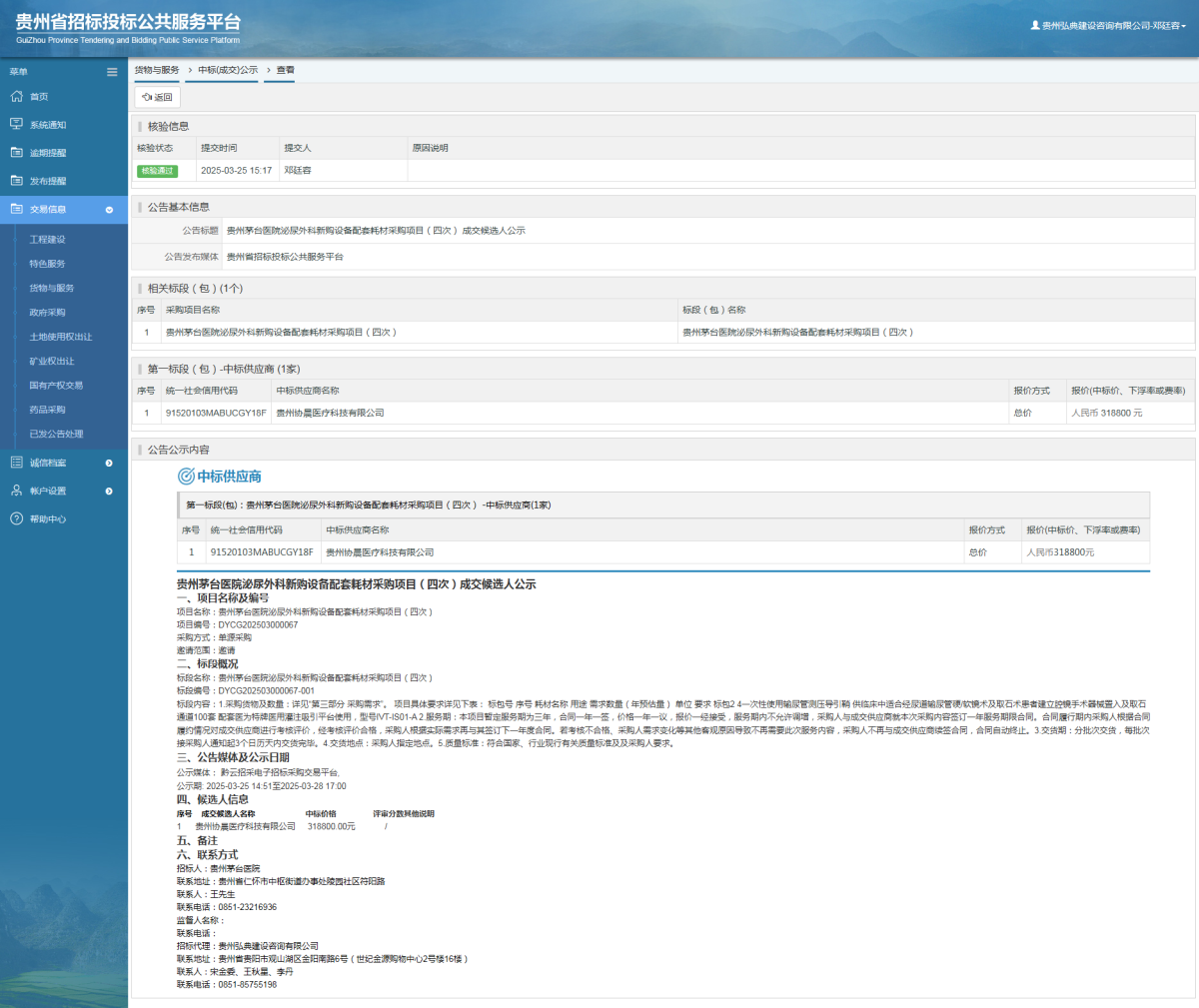The width and height of the screenshot is (1199, 1008).
Task: Open the 首页 home icon
Action: pyautogui.click(x=16, y=96)
